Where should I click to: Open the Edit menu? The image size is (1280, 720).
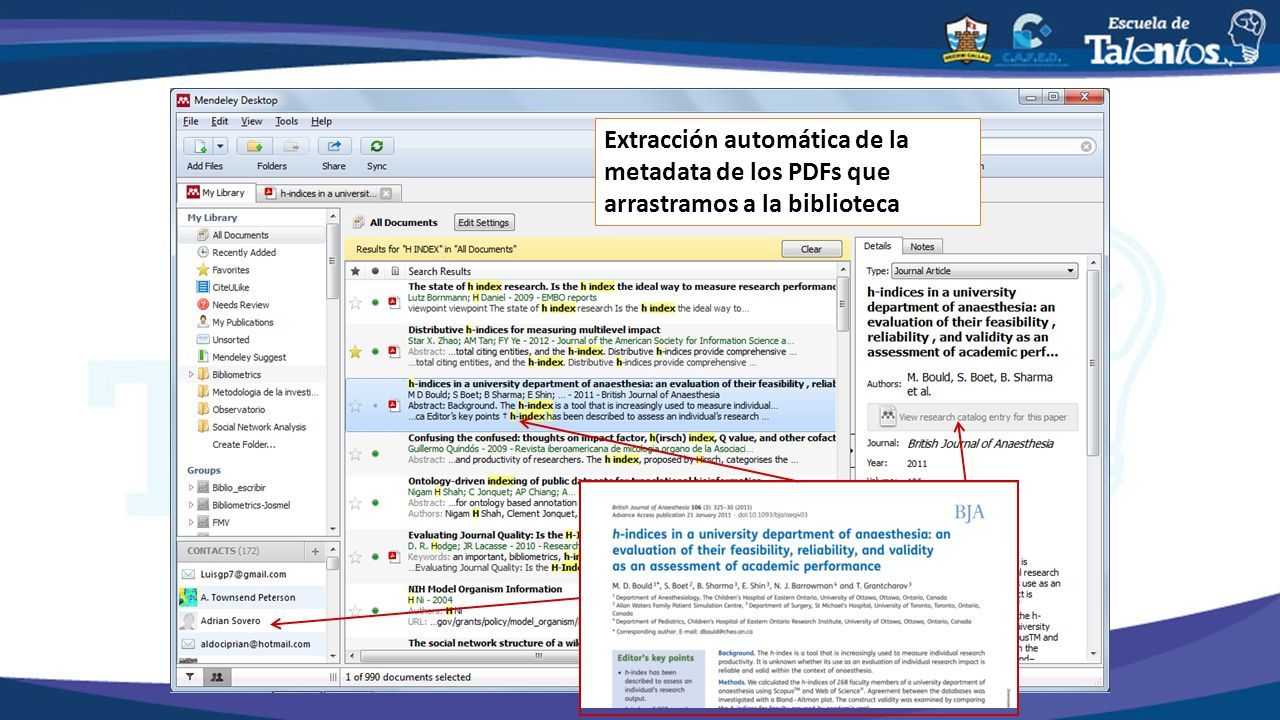220,121
